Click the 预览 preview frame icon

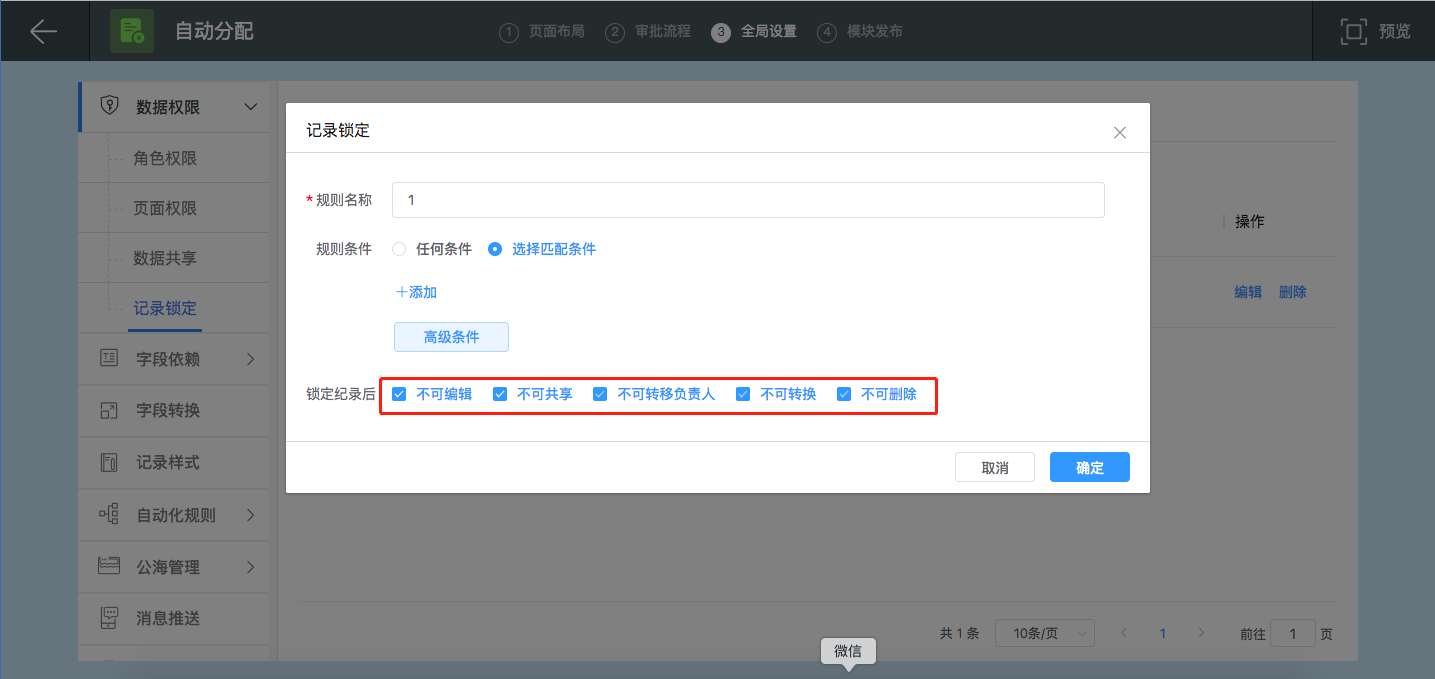[x=1353, y=31]
